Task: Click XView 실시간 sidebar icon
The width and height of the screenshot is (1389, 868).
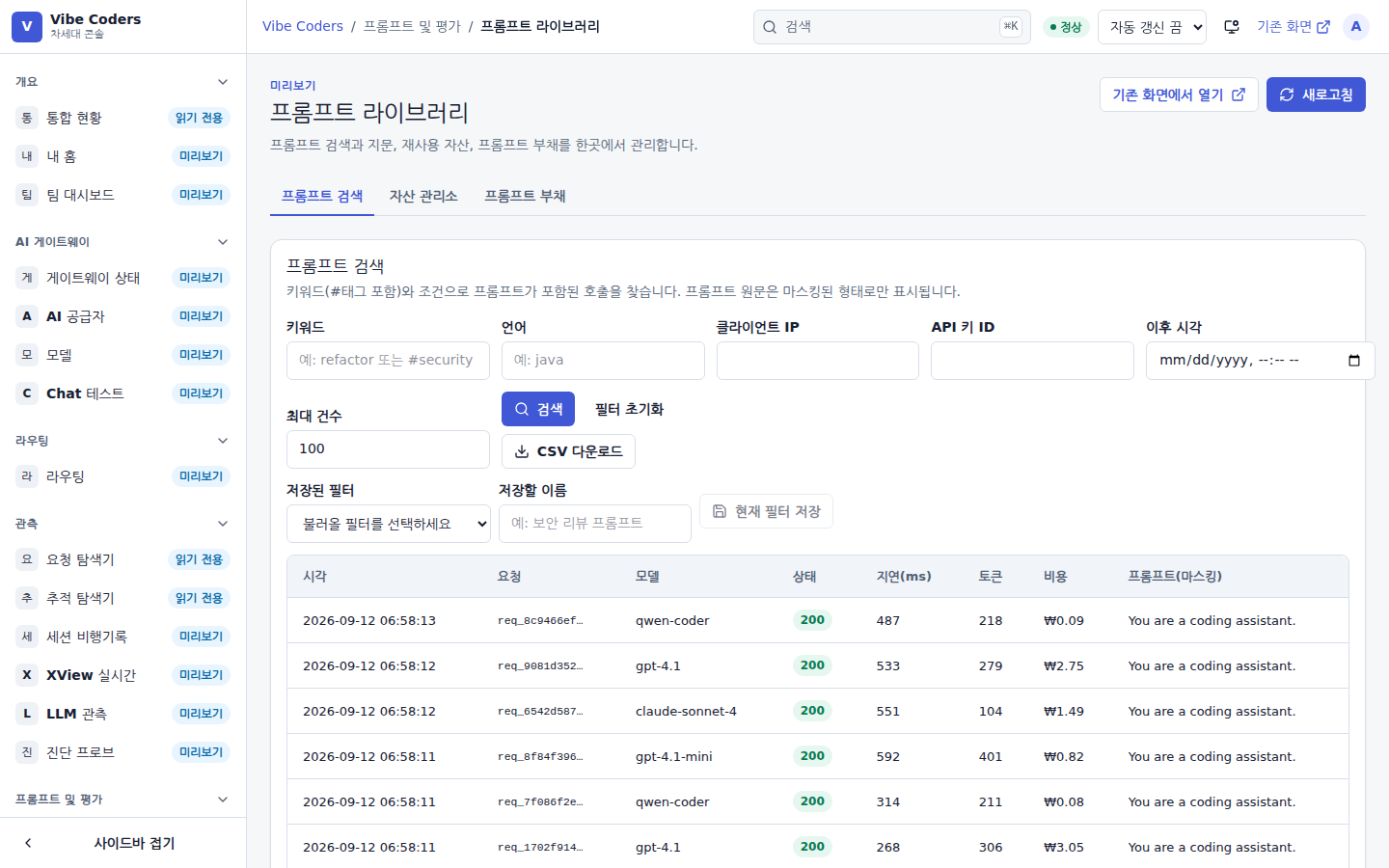Action: pos(27,675)
